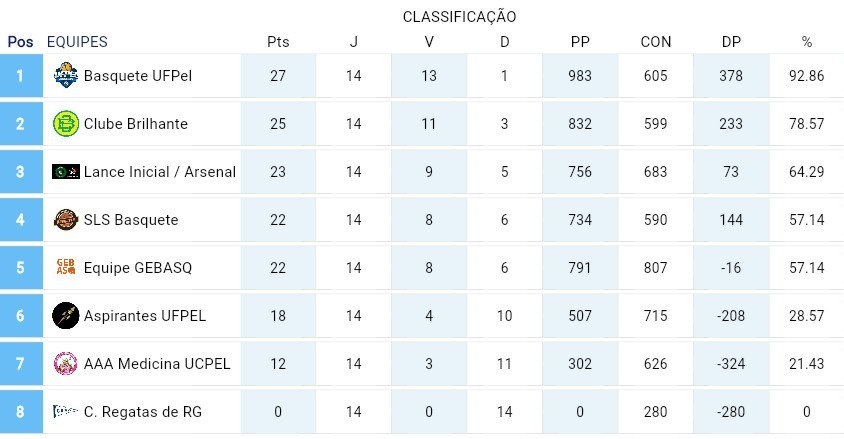Click the C. Regatas de RG flag logo
This screenshot has width=844, height=439.
[x=66, y=412]
